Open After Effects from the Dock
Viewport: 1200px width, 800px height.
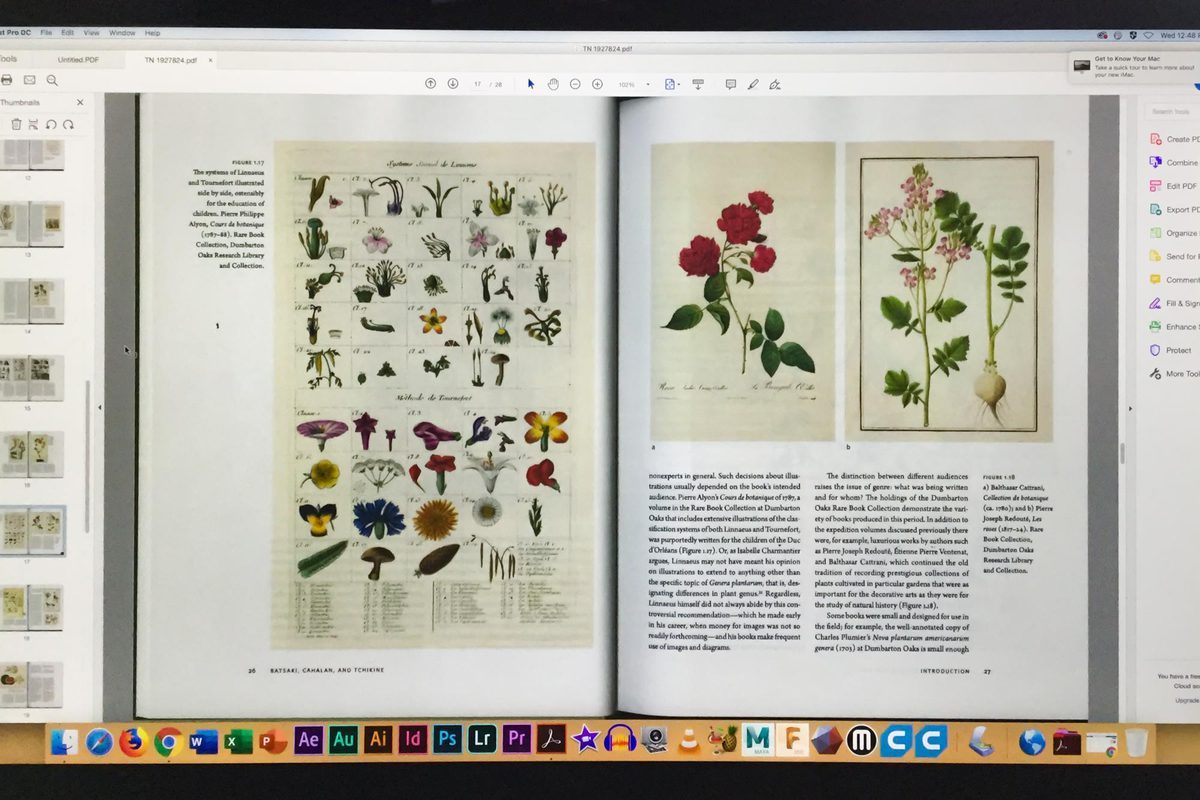click(308, 740)
